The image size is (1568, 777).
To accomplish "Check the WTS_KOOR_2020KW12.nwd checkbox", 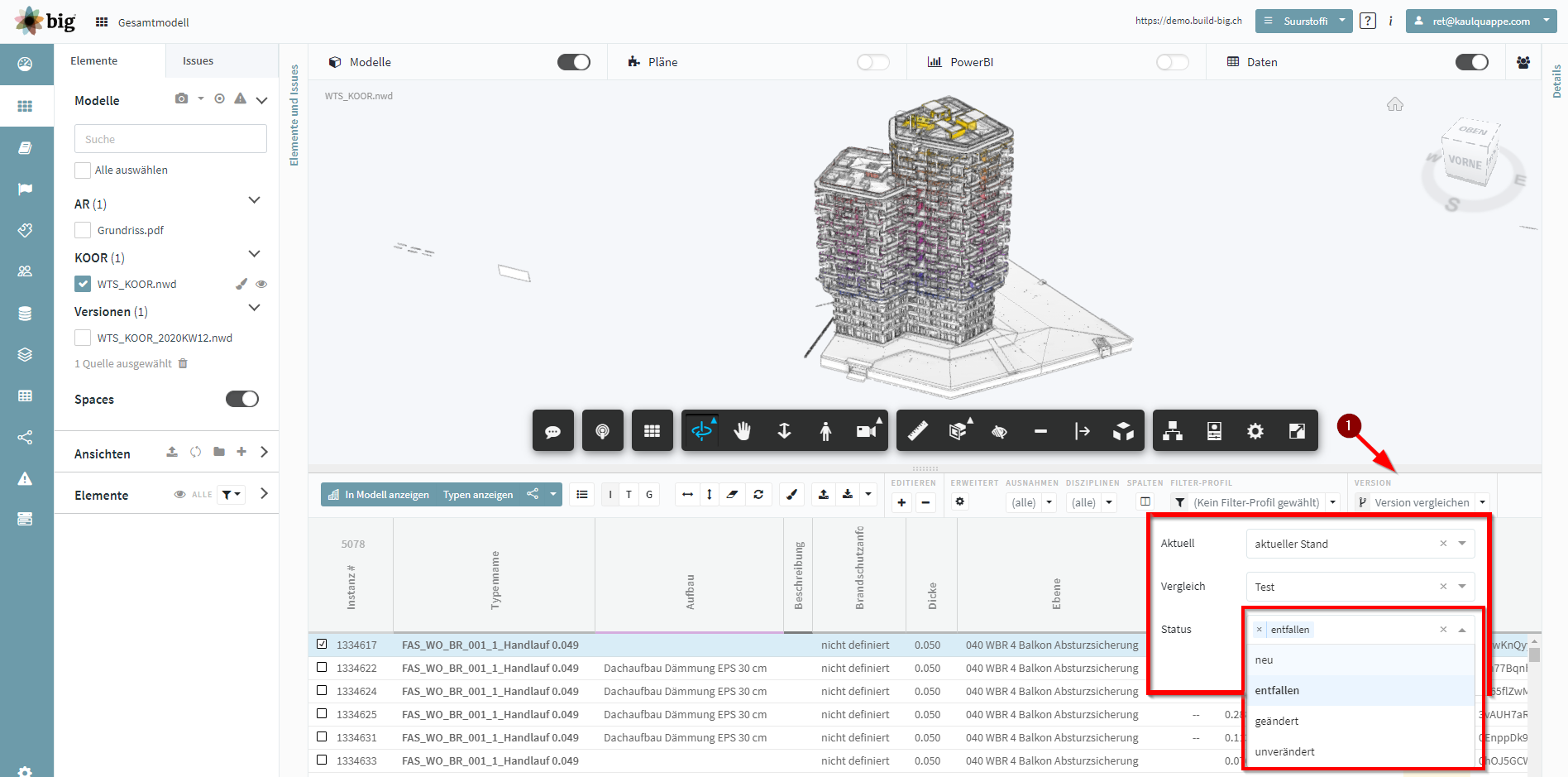I will tap(83, 338).
